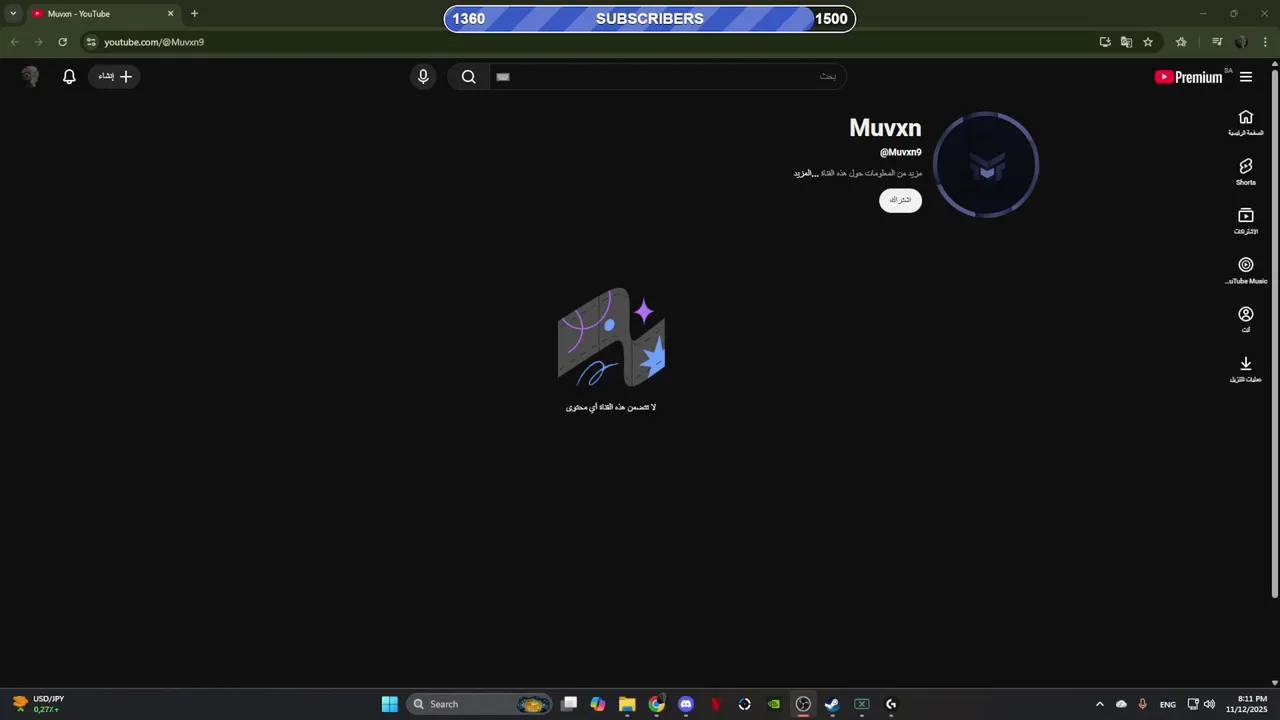Screen dimensions: 1280x720
Task: Open a new browser tab
Action: [x=194, y=14]
